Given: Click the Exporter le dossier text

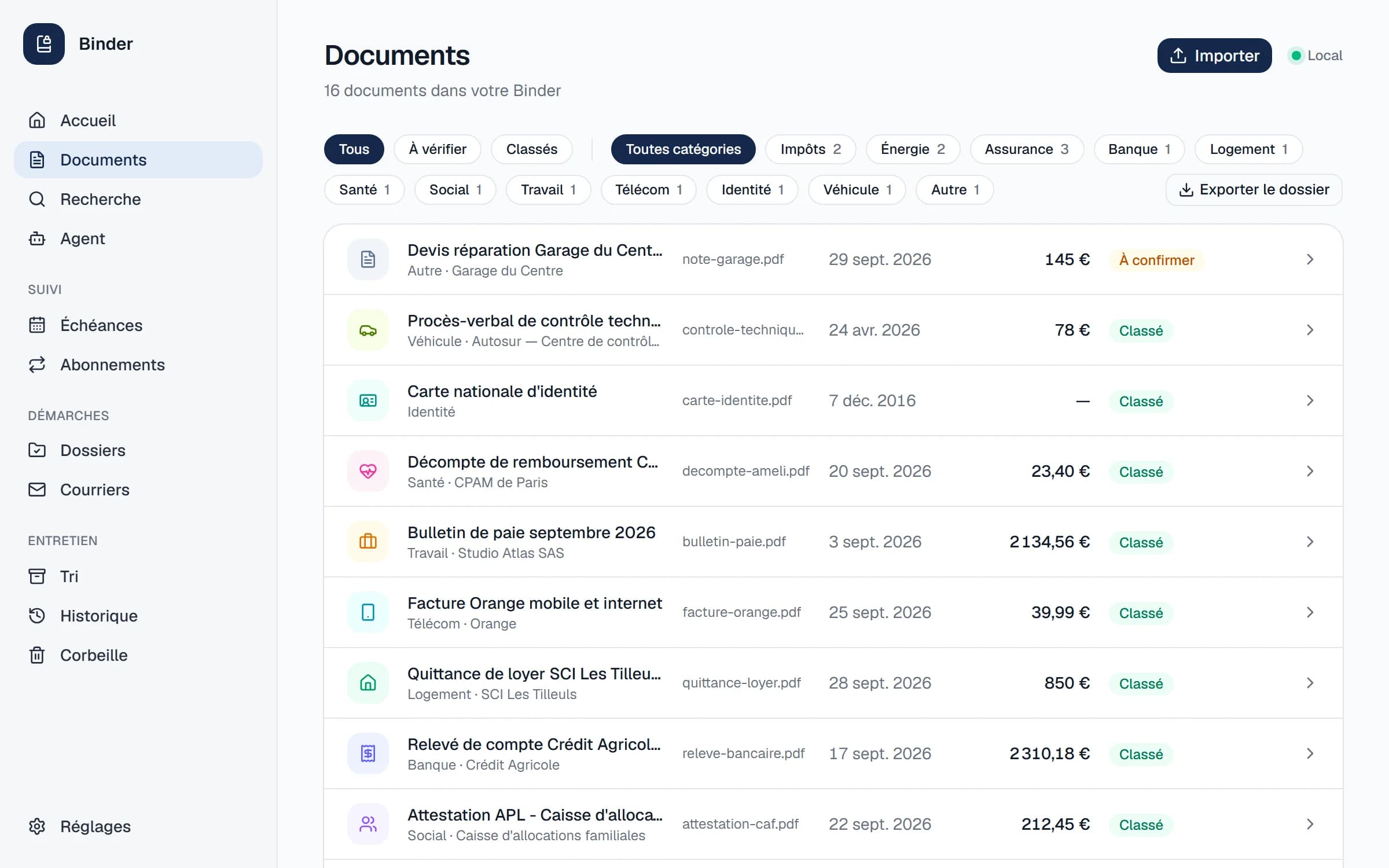Looking at the screenshot, I should 1265,190.
